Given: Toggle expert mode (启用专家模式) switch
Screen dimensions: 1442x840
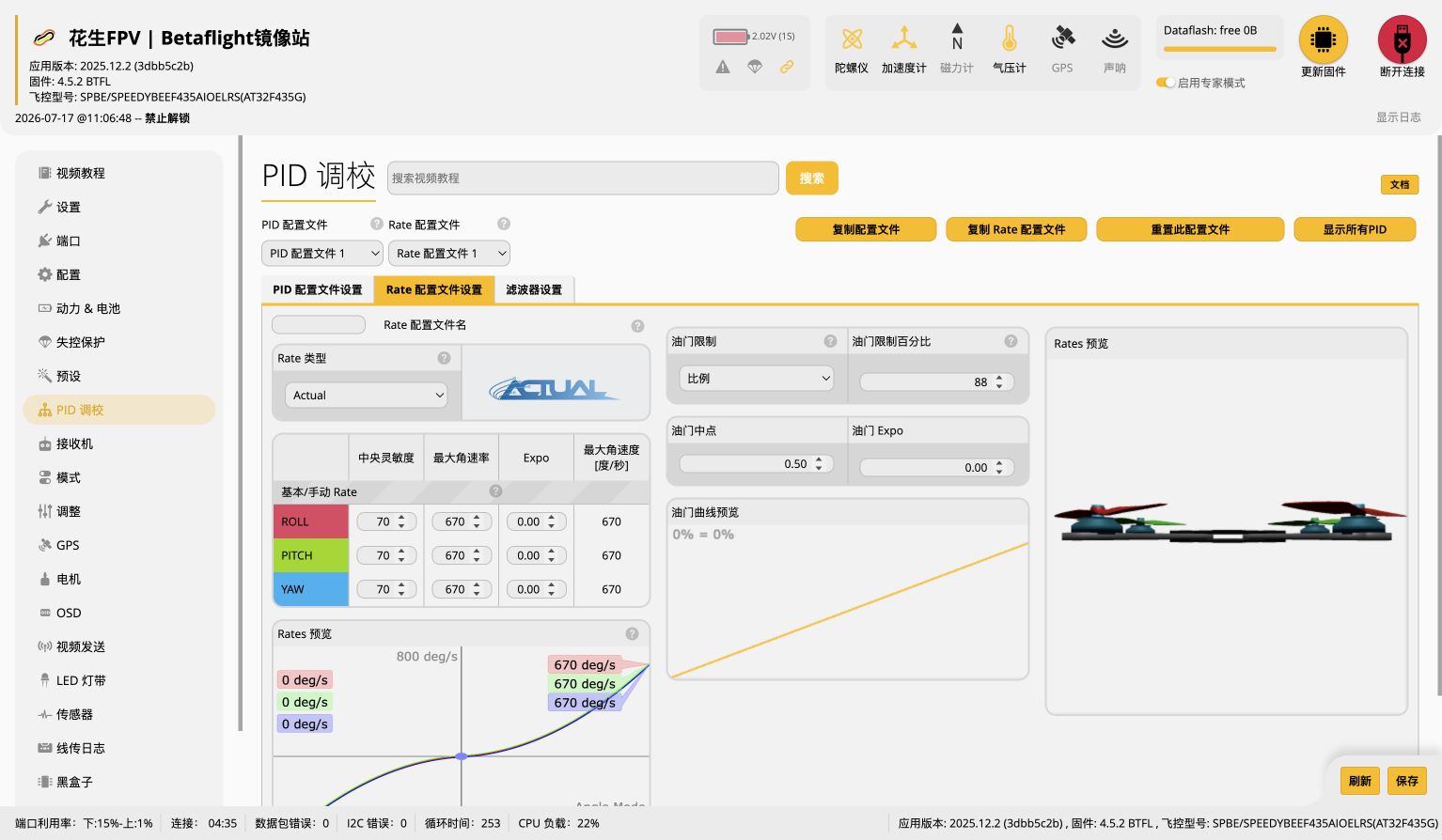Looking at the screenshot, I should coord(1165,83).
